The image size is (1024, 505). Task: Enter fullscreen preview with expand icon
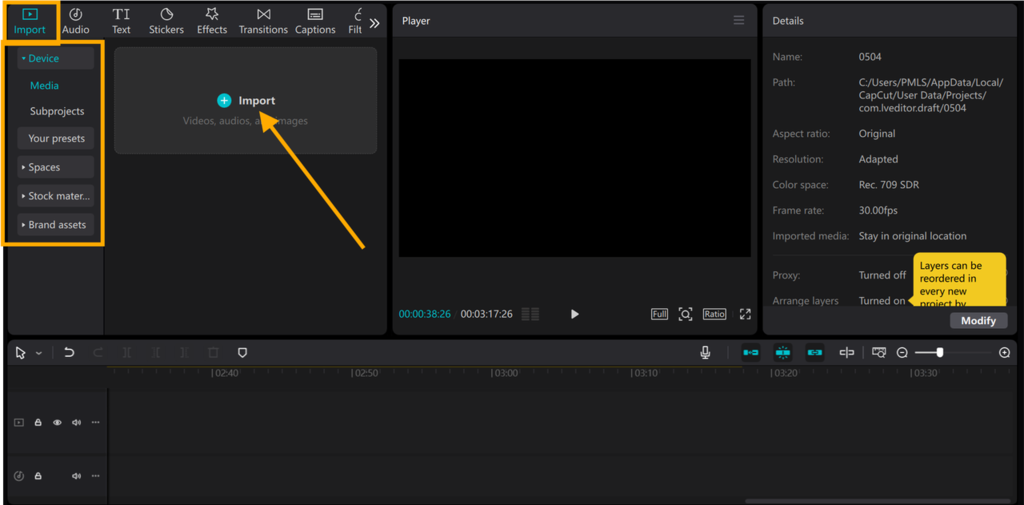745,314
